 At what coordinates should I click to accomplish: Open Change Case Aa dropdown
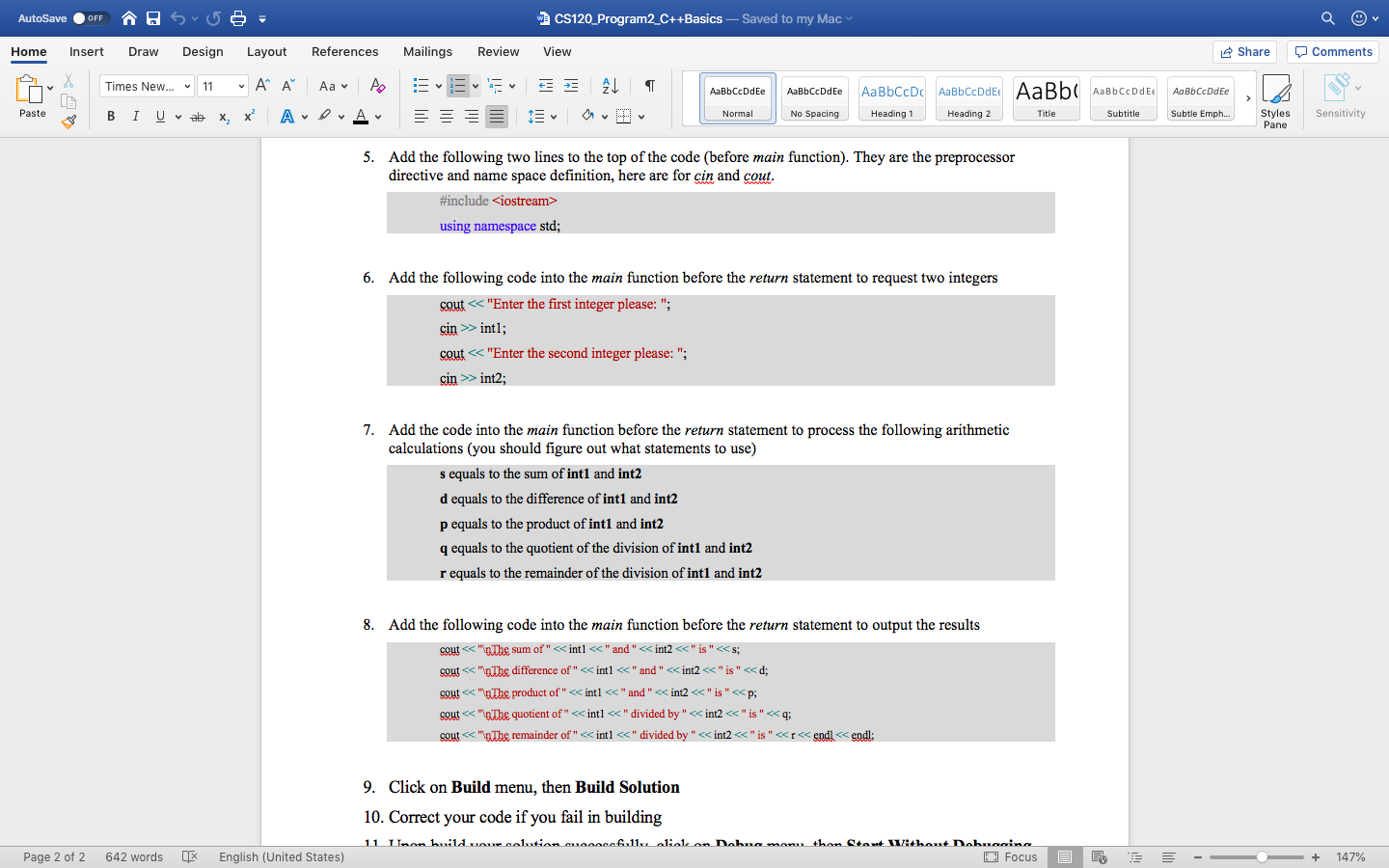click(x=333, y=86)
